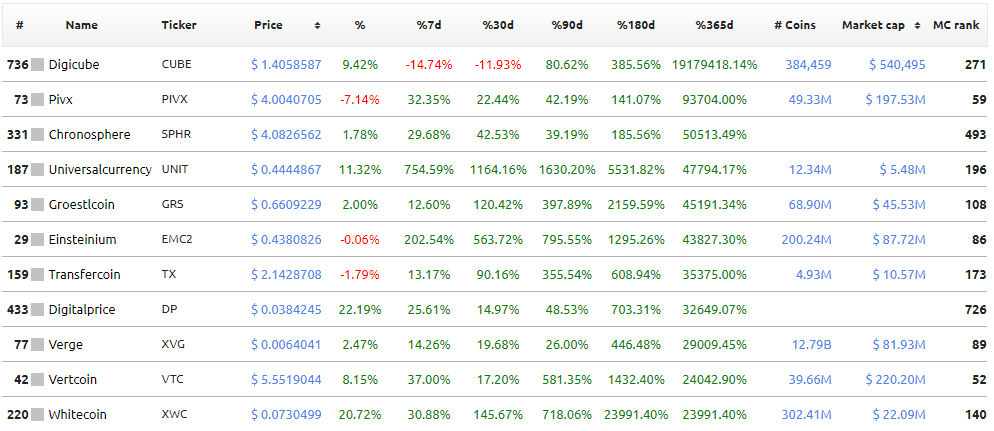Viewport: 994px width, 431px height.
Task: Select Pivx's -7.14% daily change
Action: coord(359,100)
